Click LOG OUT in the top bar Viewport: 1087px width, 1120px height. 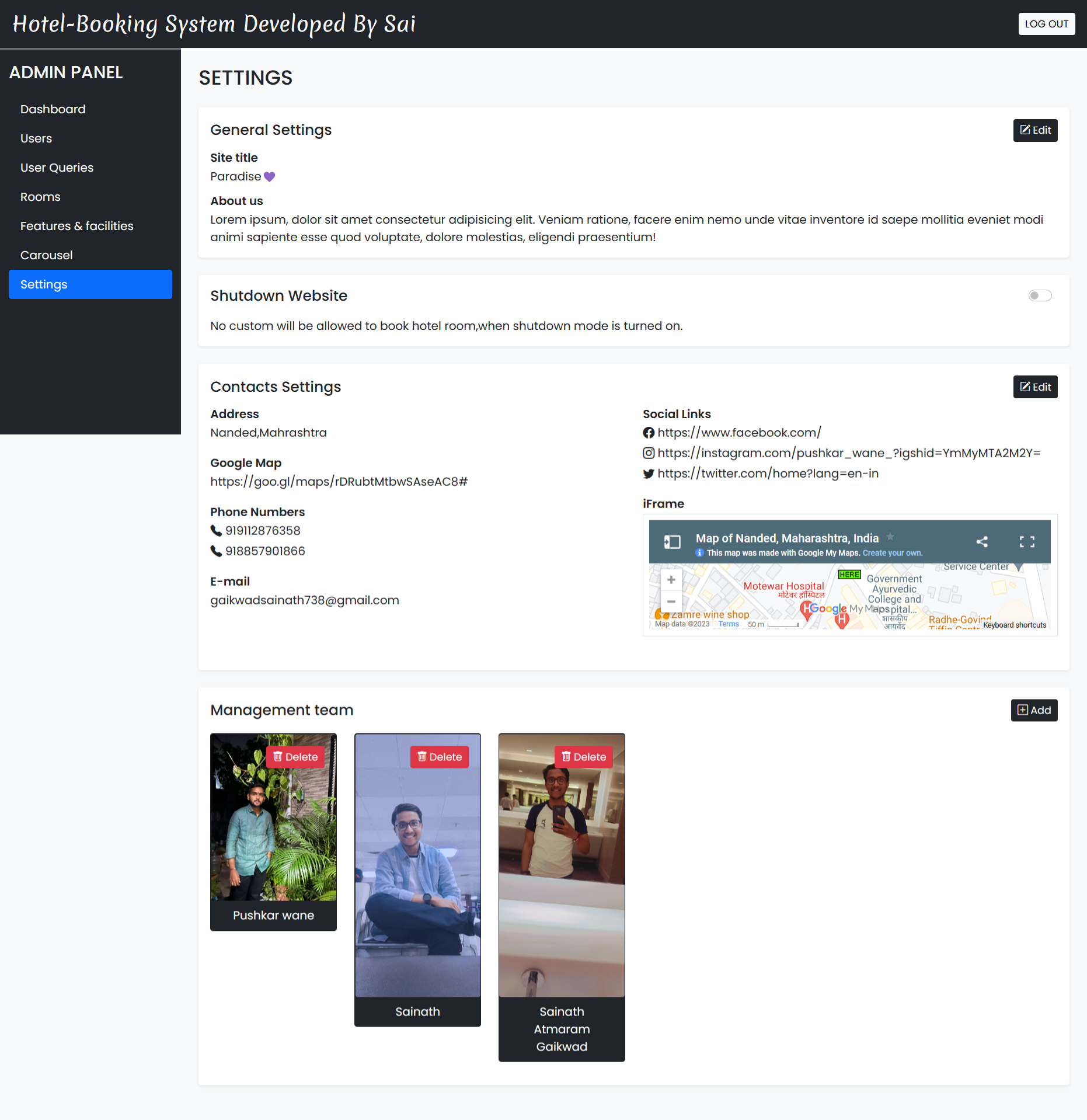click(1046, 24)
